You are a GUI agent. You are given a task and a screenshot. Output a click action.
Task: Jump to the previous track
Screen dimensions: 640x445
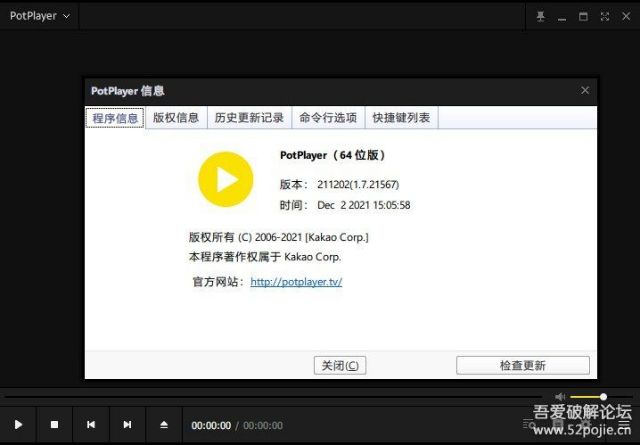pyautogui.click(x=91, y=425)
